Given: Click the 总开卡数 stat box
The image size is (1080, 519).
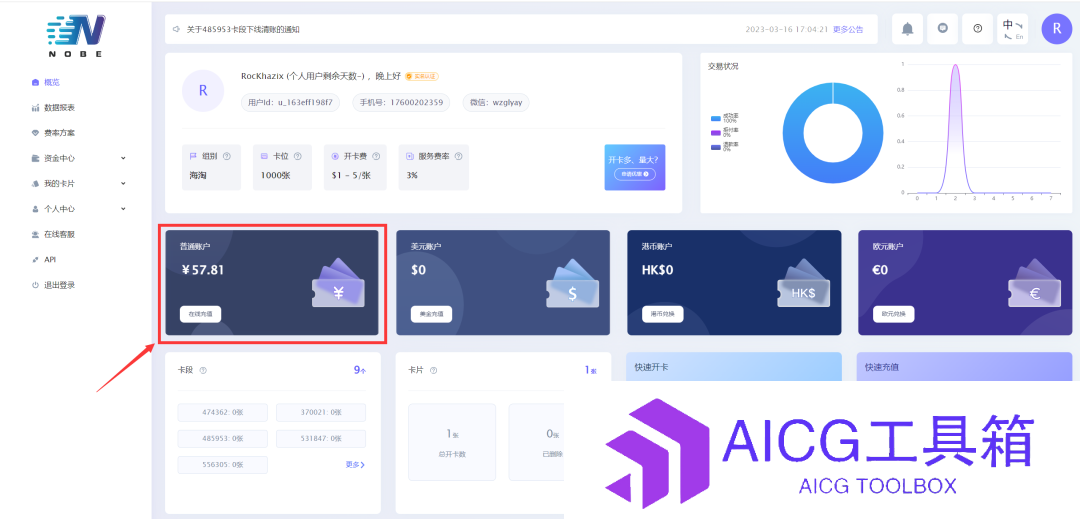Looking at the screenshot, I should pos(452,442).
